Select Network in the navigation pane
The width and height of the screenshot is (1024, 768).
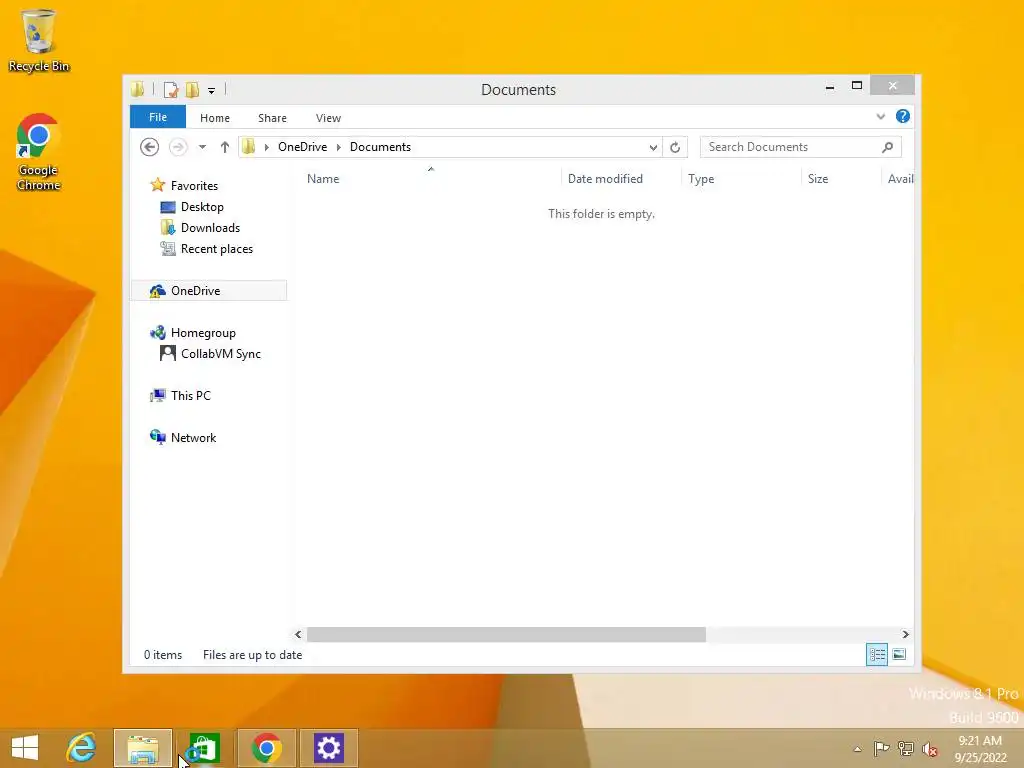pyautogui.click(x=193, y=438)
